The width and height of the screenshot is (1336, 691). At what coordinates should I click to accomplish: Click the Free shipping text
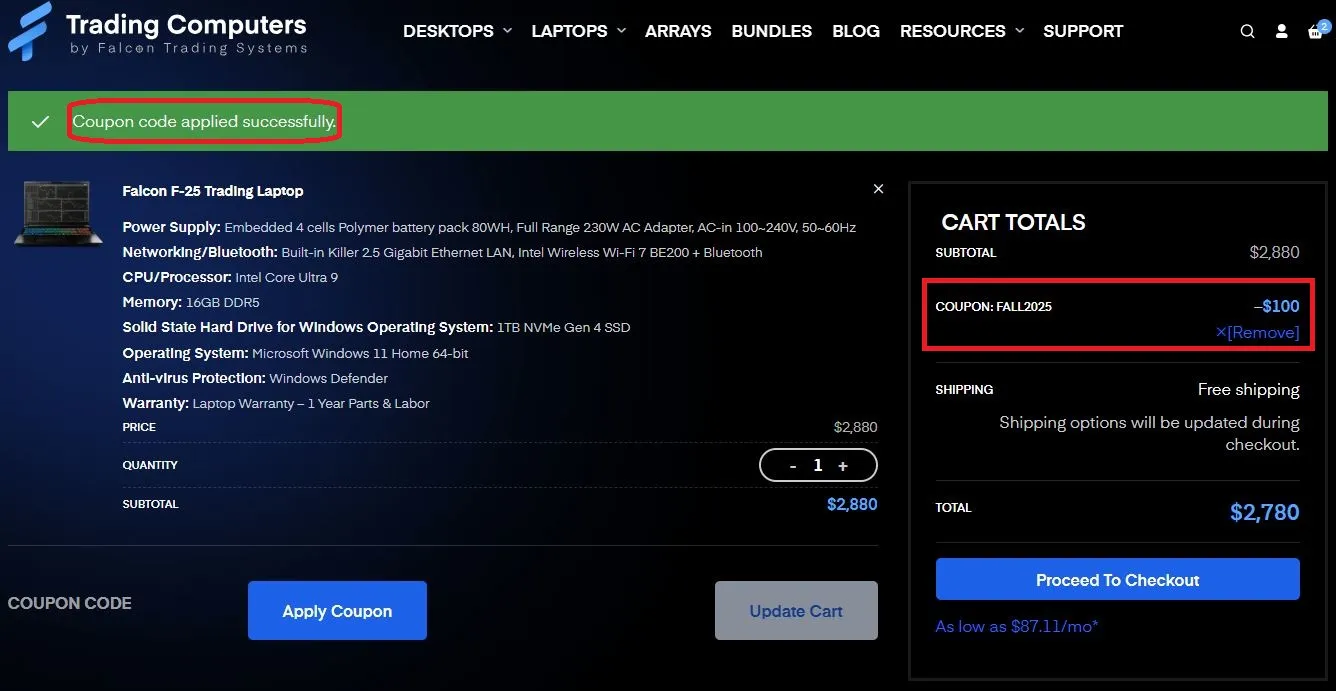(x=1249, y=389)
